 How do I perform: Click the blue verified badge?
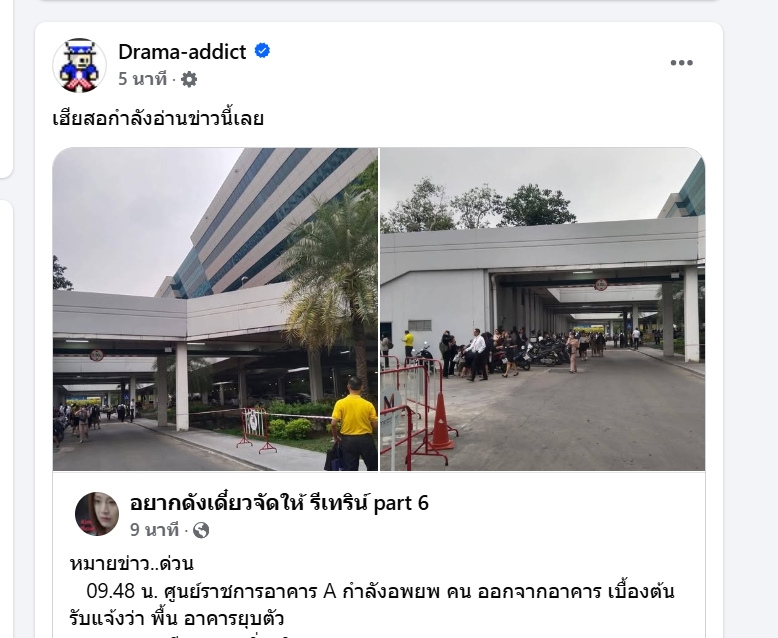point(262,51)
